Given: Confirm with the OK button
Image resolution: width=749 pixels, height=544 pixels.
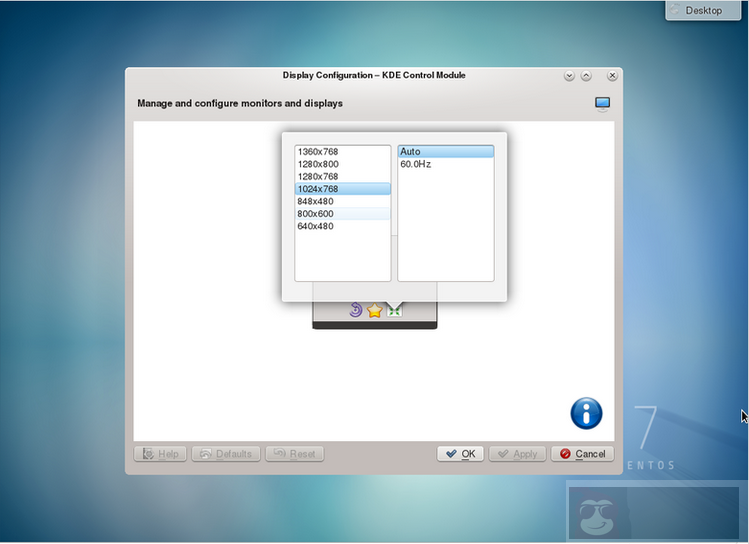Looking at the screenshot, I should 460,454.
